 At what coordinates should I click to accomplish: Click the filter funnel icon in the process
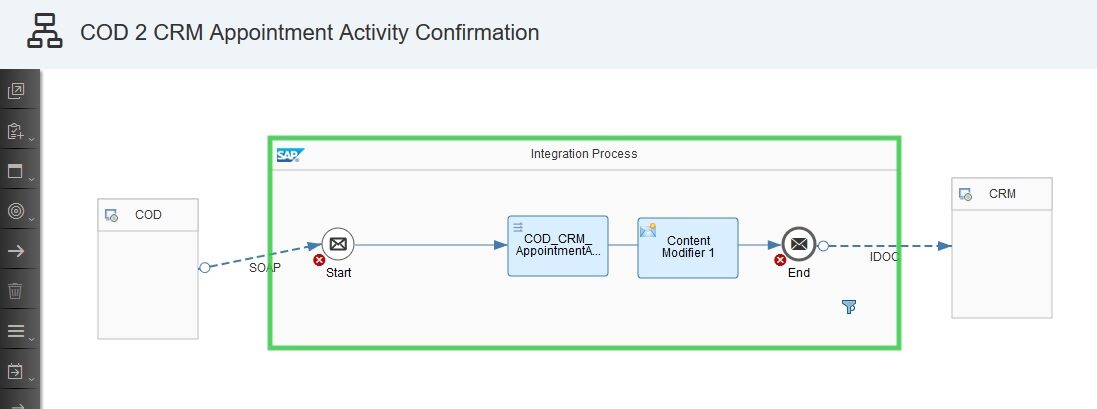pyautogui.click(x=849, y=308)
